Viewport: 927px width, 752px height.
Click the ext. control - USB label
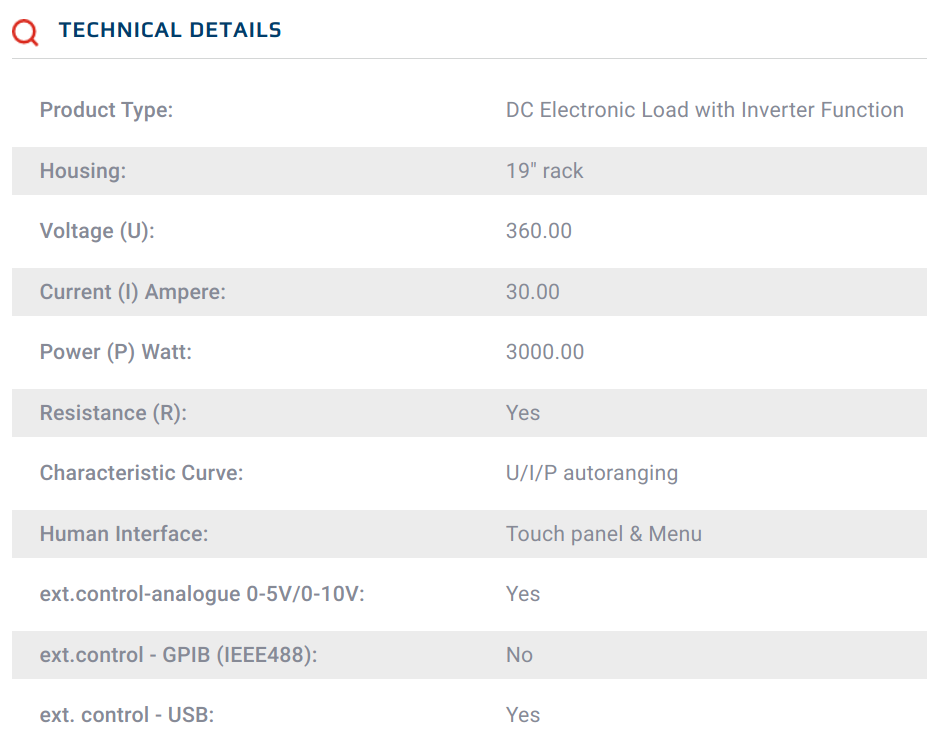coord(127,715)
